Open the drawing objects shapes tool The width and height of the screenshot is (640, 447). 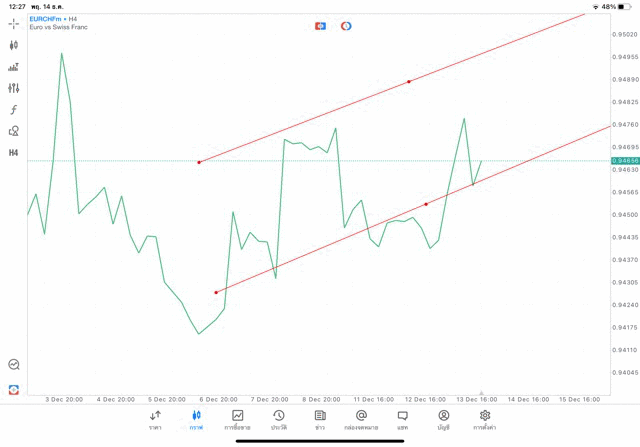pyautogui.click(x=14, y=131)
